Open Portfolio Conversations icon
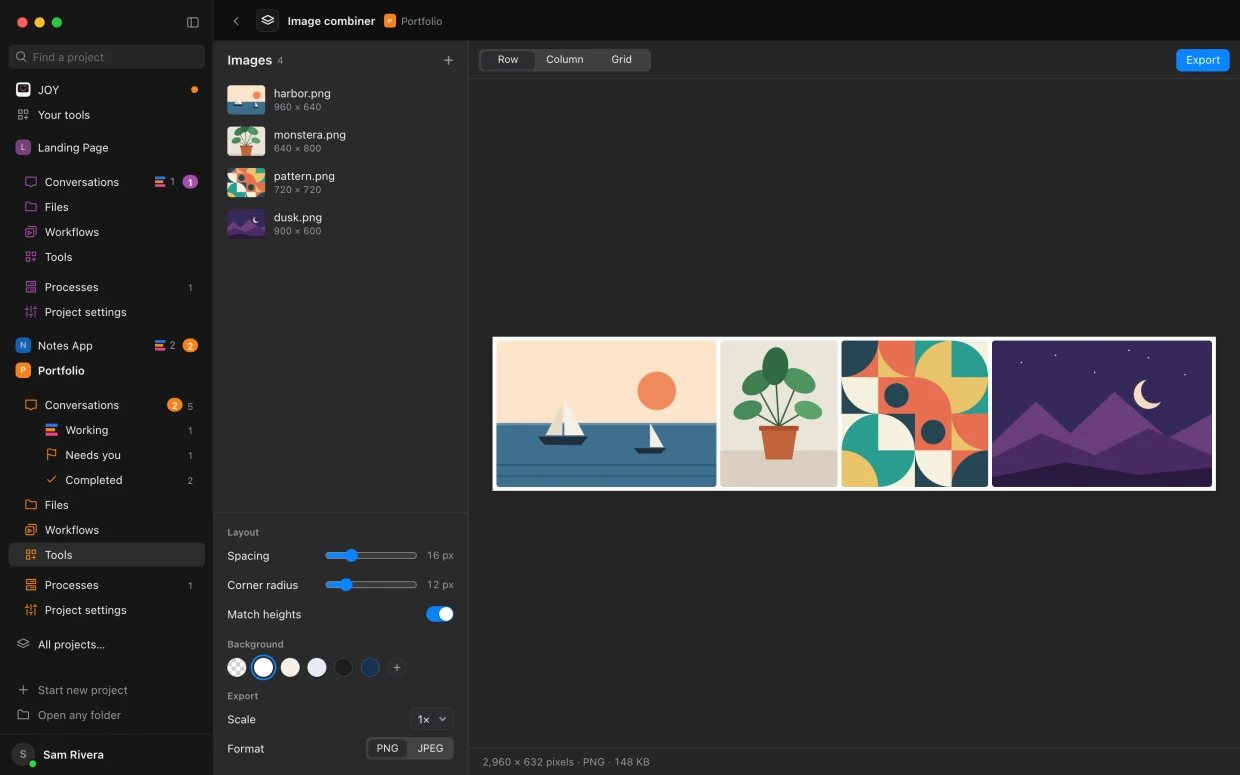 pyautogui.click(x=31, y=405)
